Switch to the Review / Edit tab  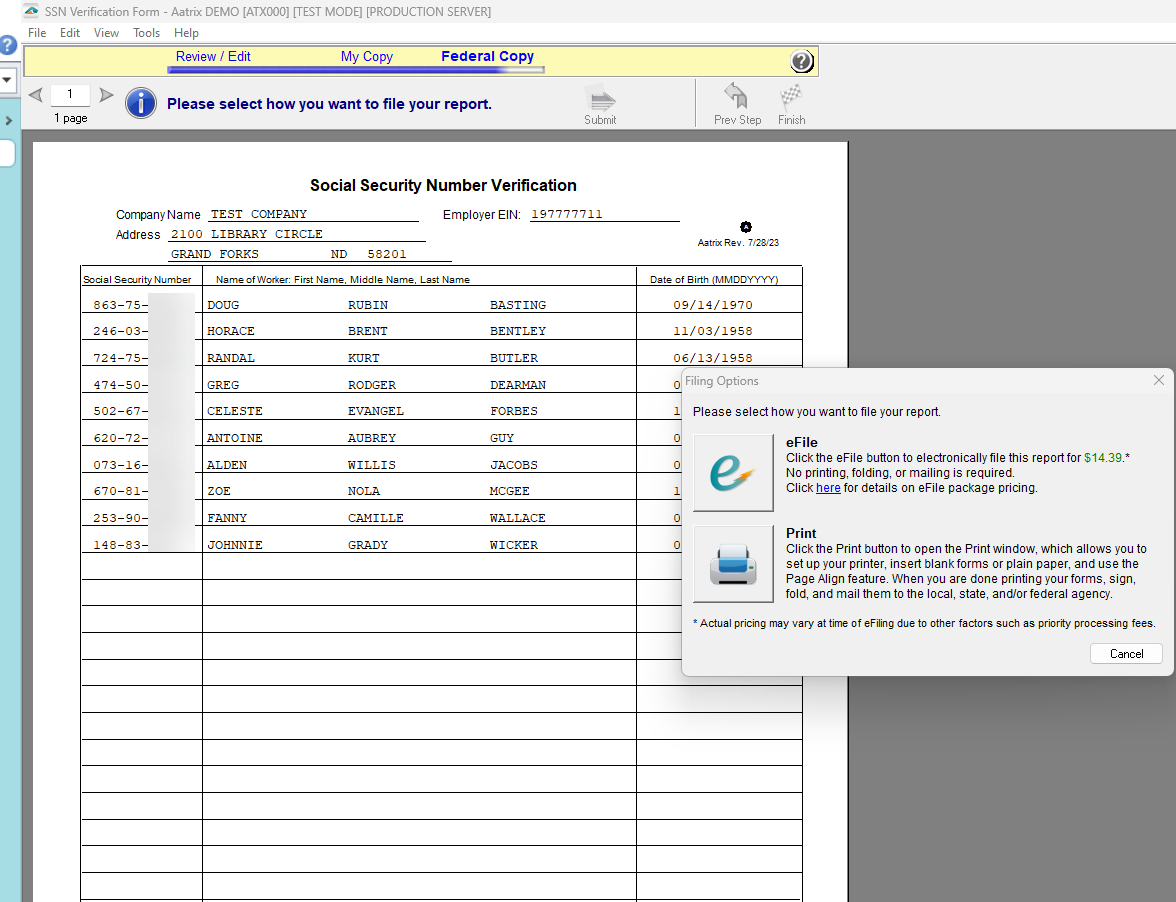[213, 57]
